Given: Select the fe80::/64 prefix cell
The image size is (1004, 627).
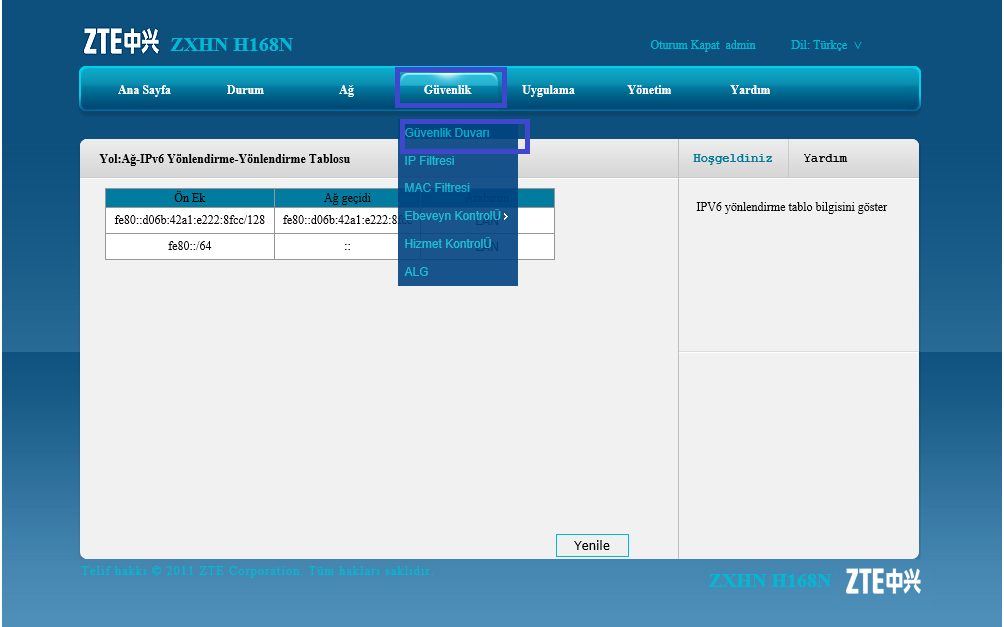Looking at the screenshot, I should 190,246.
